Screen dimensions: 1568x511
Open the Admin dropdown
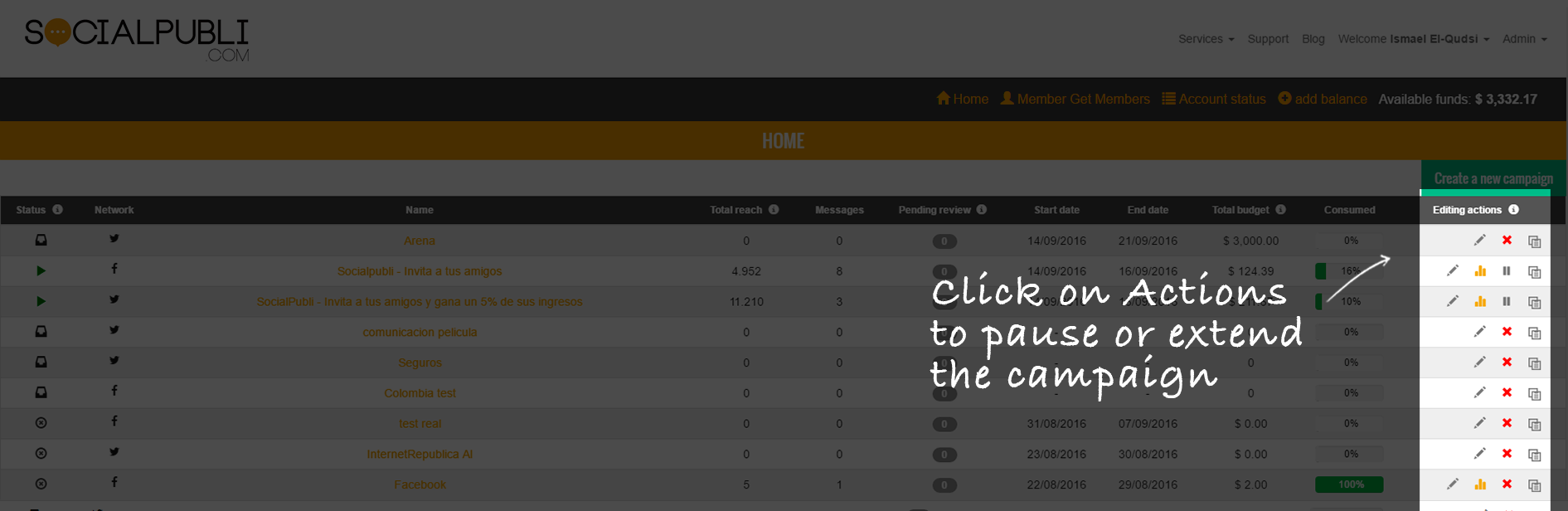[1524, 39]
